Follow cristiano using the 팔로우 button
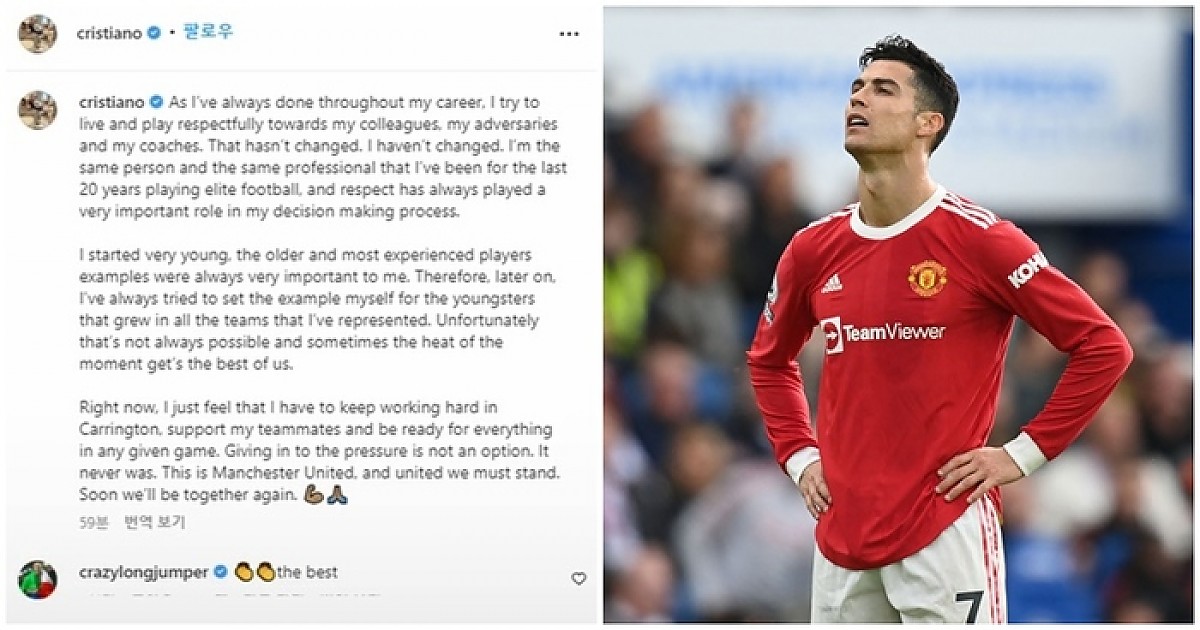This screenshot has height=630, width=1200. coord(207,33)
